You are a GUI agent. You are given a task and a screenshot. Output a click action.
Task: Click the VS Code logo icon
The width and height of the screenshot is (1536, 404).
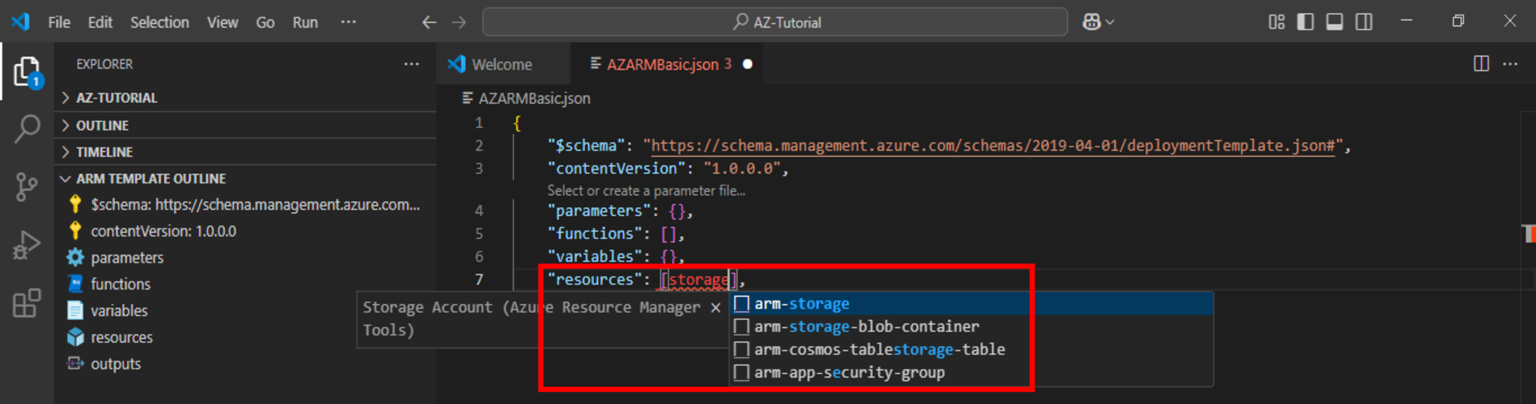pyautogui.click(x=20, y=22)
